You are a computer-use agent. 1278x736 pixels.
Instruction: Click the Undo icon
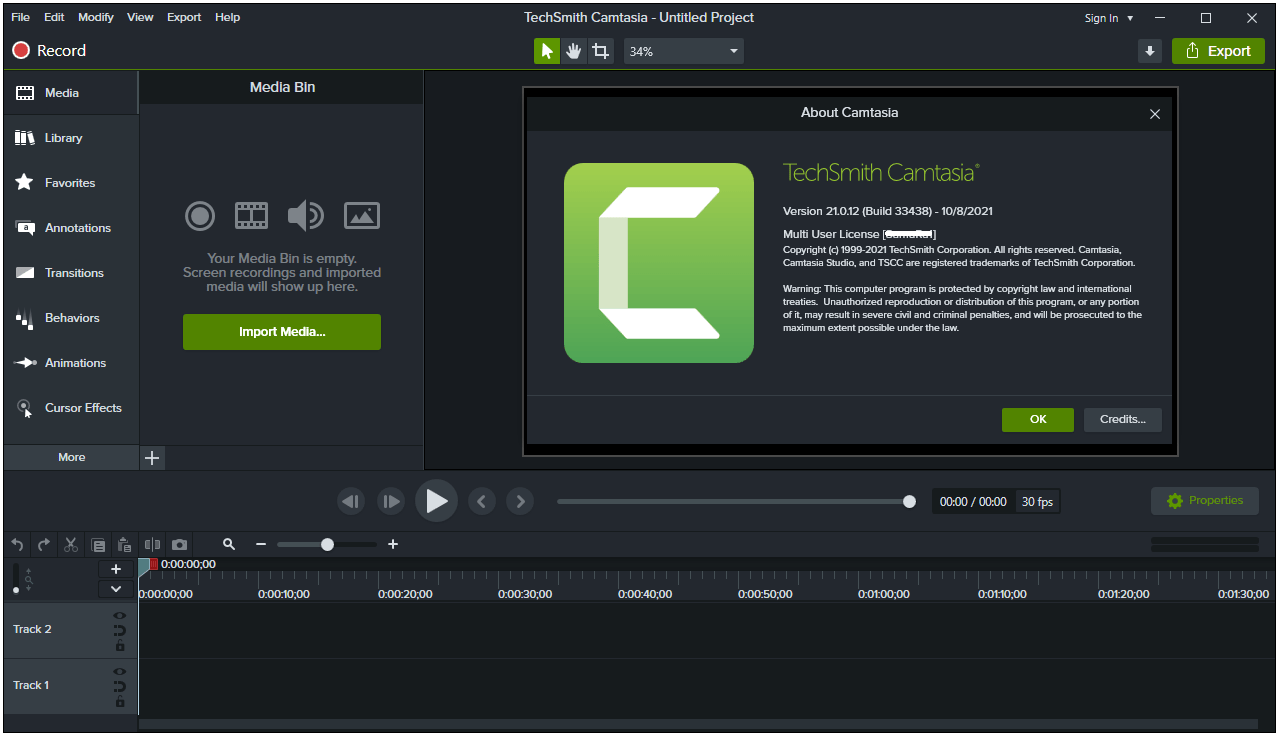(17, 545)
